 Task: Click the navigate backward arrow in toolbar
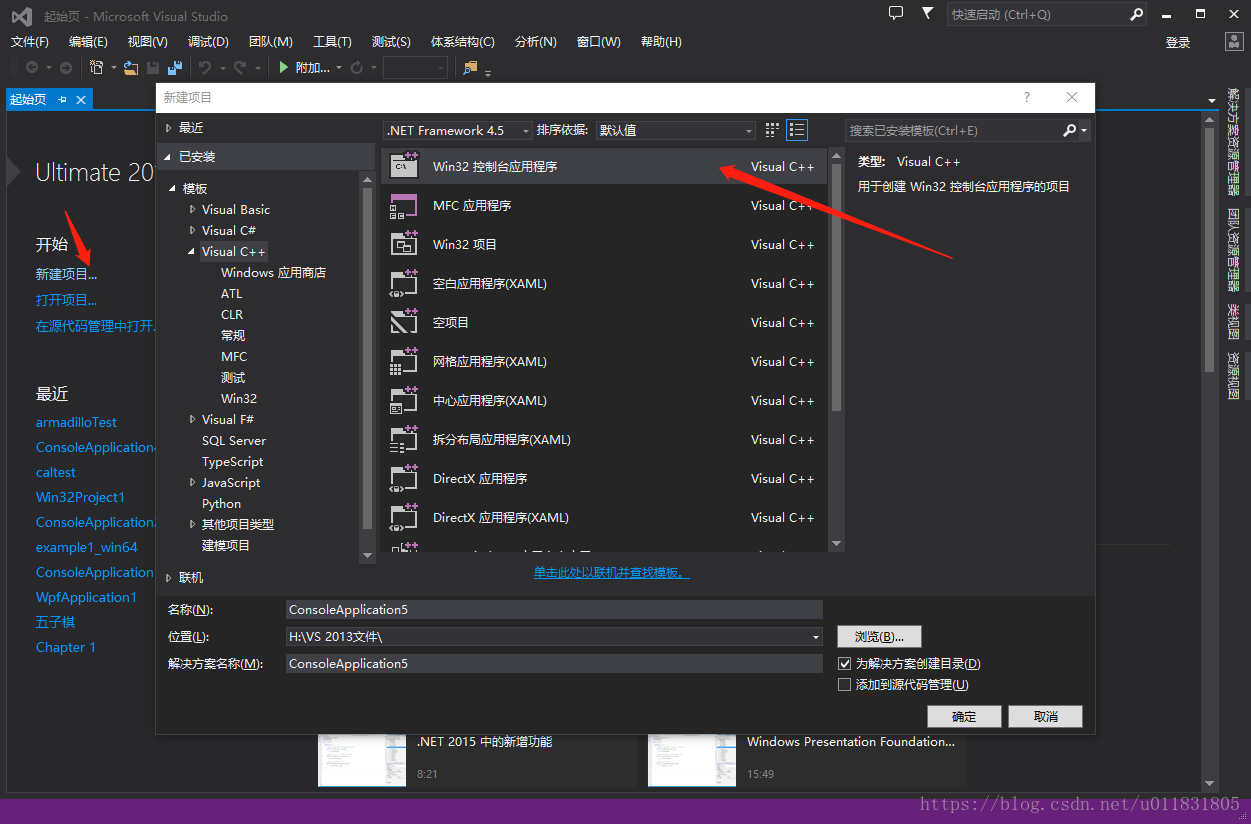tap(32, 67)
